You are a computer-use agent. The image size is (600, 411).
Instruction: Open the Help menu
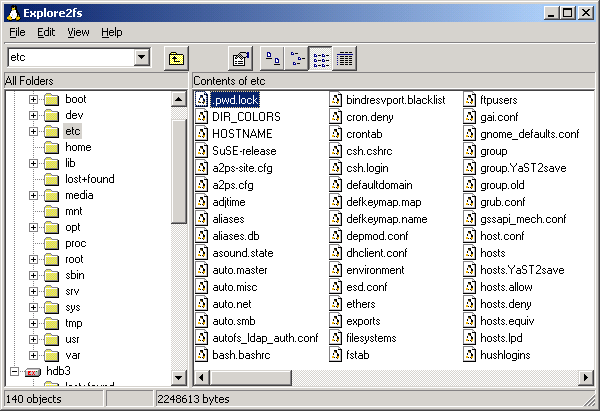112,33
